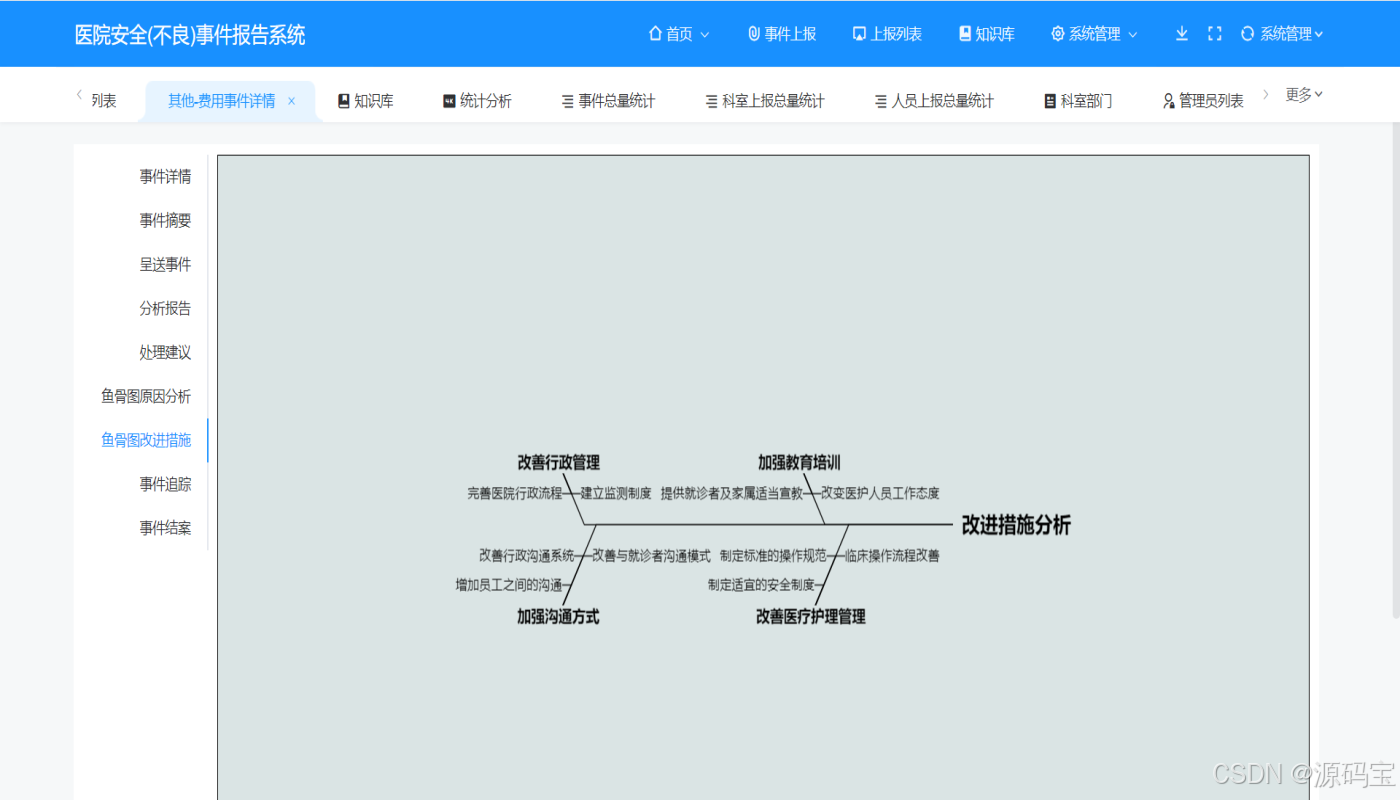Click the book icon beside 知识库 in header
Screen dimensions: 1400x800
(x=965, y=34)
